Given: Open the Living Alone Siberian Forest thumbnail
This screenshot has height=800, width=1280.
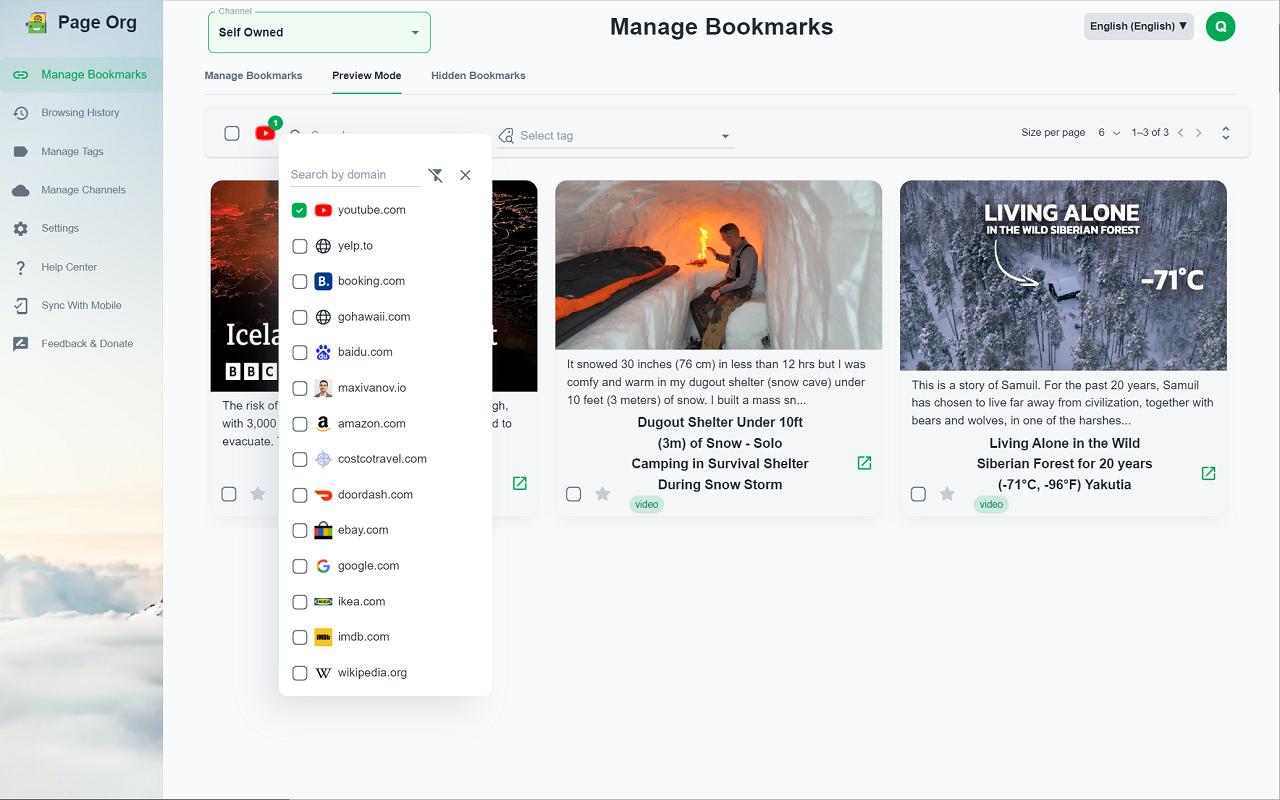Looking at the screenshot, I should pos(1063,275).
